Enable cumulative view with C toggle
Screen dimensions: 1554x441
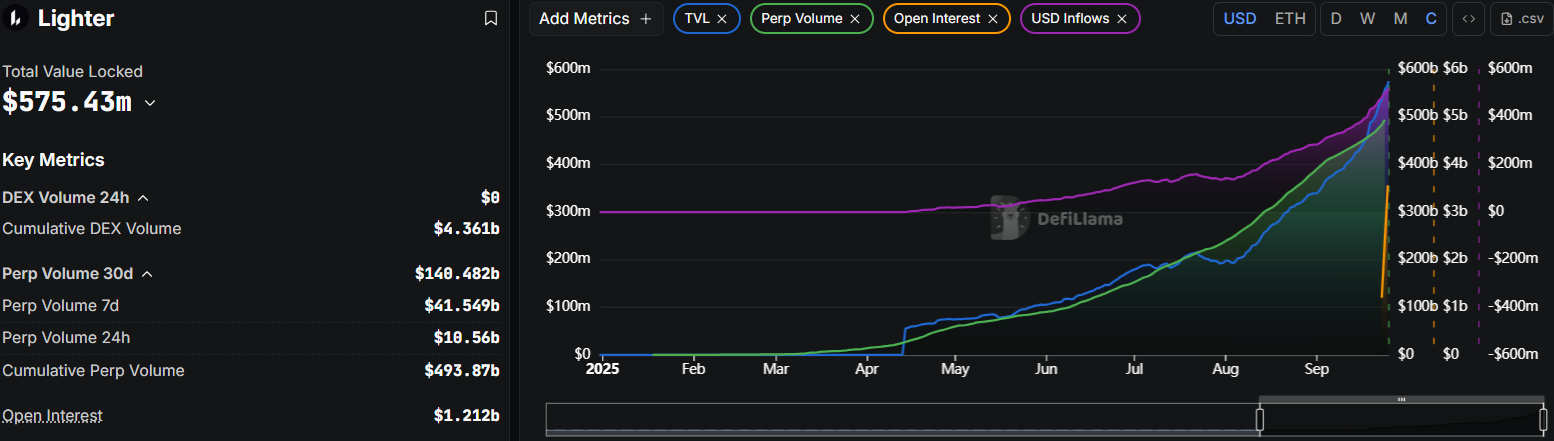pos(1431,19)
